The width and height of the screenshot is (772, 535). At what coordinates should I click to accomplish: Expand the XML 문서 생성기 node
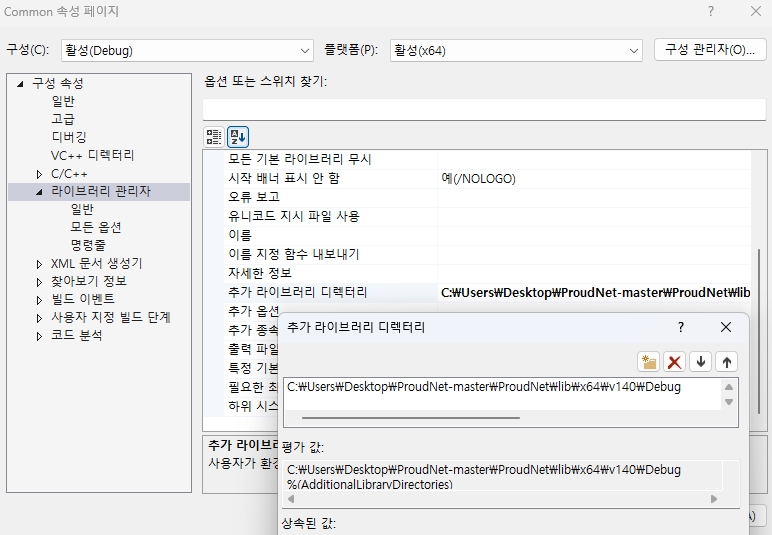pos(39,264)
